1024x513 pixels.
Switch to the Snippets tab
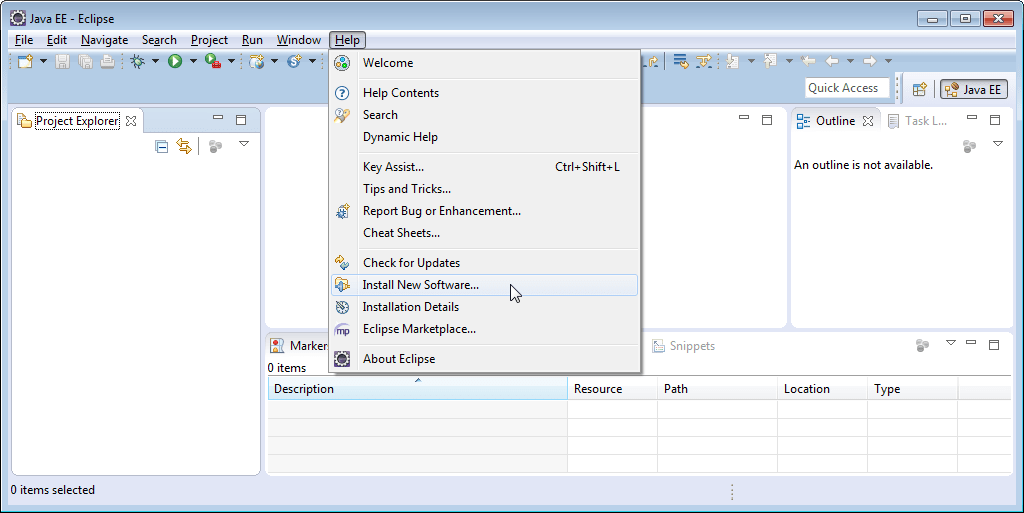684,346
